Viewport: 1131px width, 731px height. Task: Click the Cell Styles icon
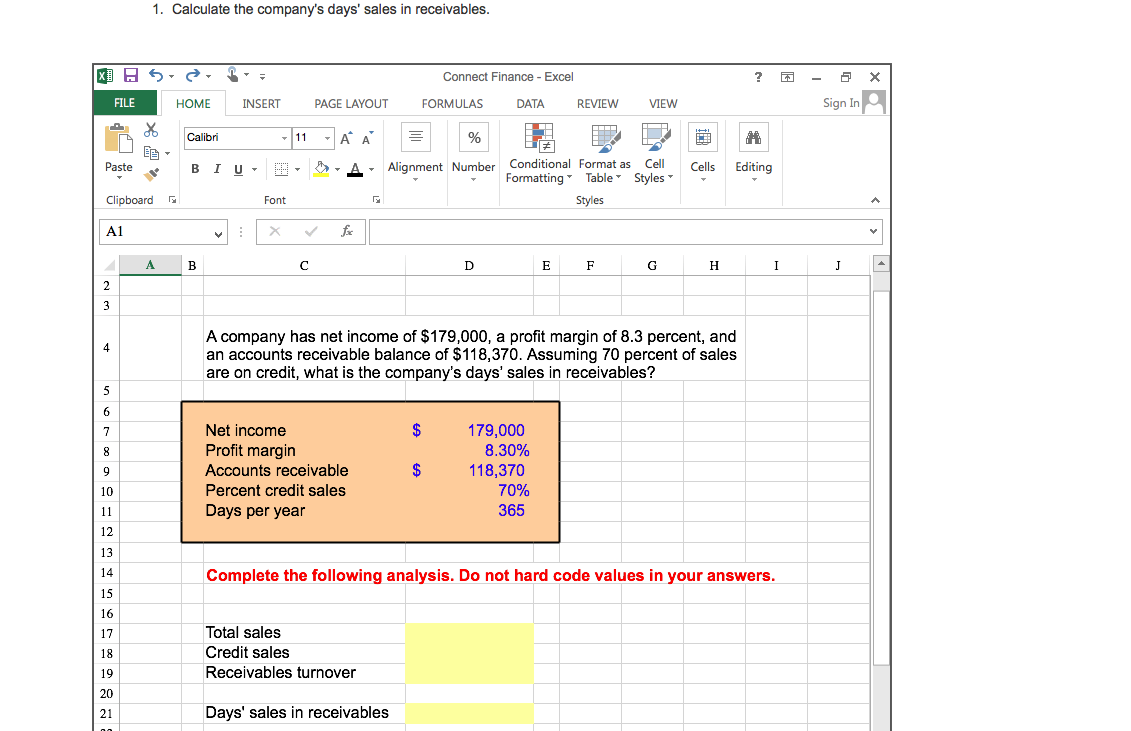653,155
